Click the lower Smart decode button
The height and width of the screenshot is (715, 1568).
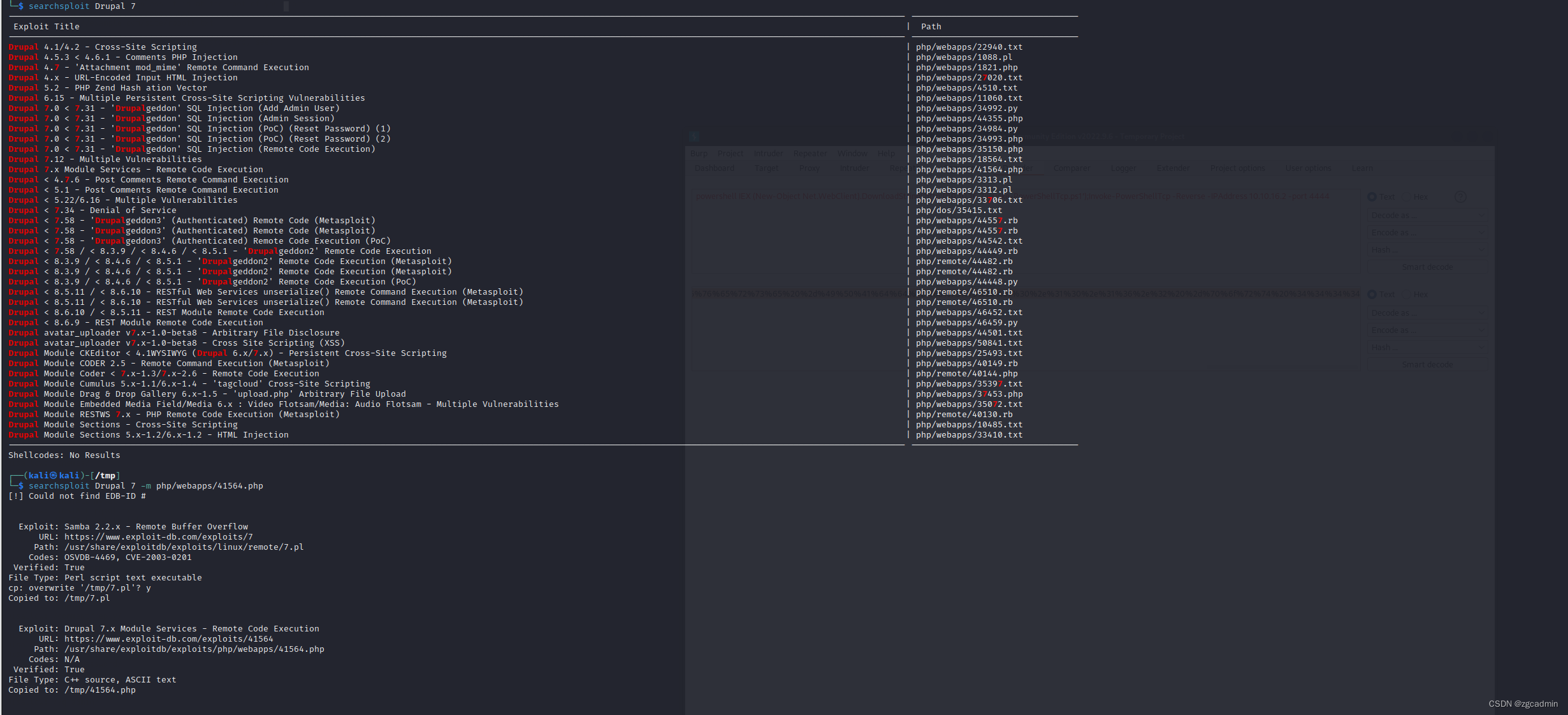(1428, 364)
